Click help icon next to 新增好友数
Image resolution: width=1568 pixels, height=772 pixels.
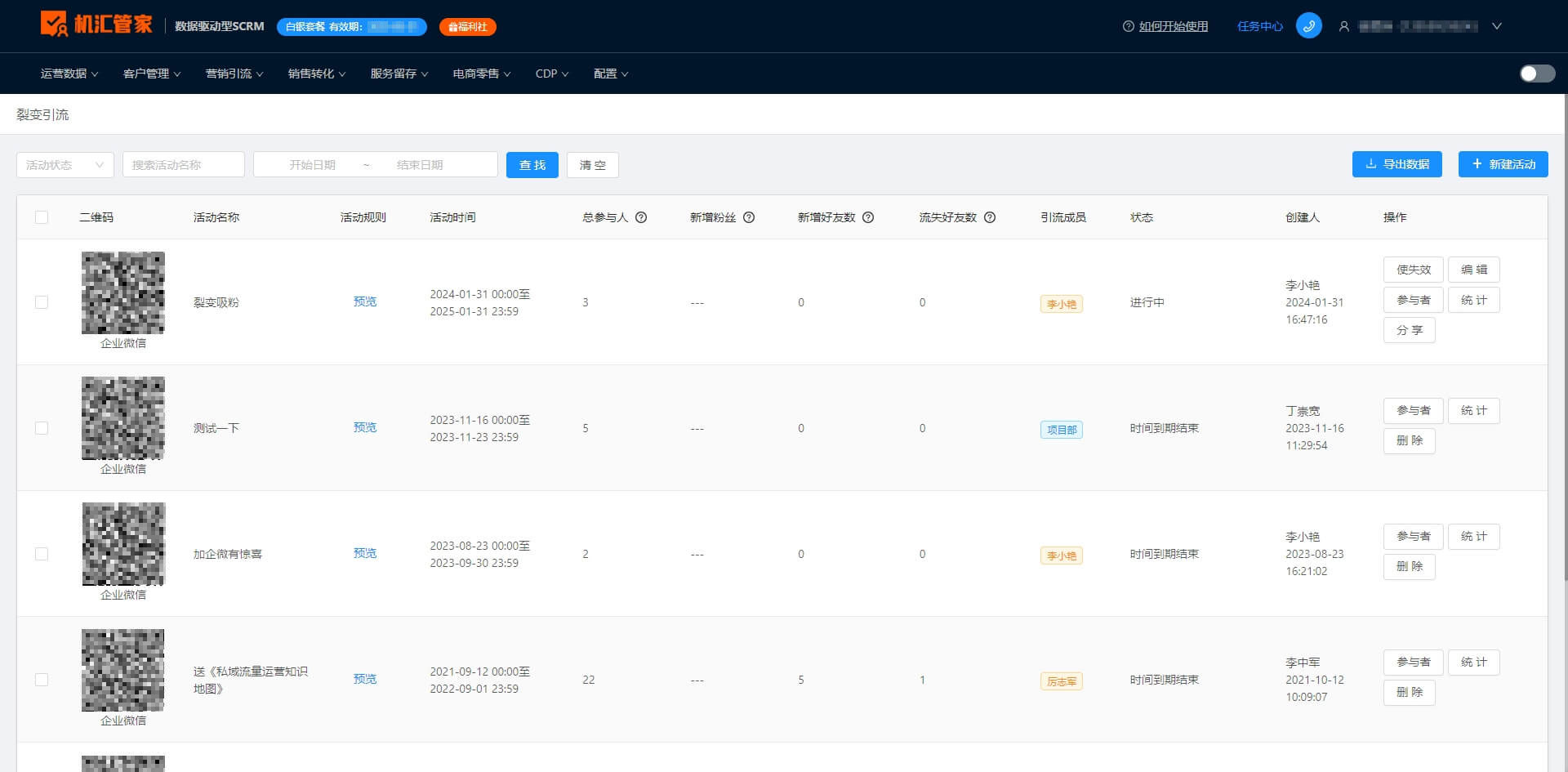click(x=868, y=217)
